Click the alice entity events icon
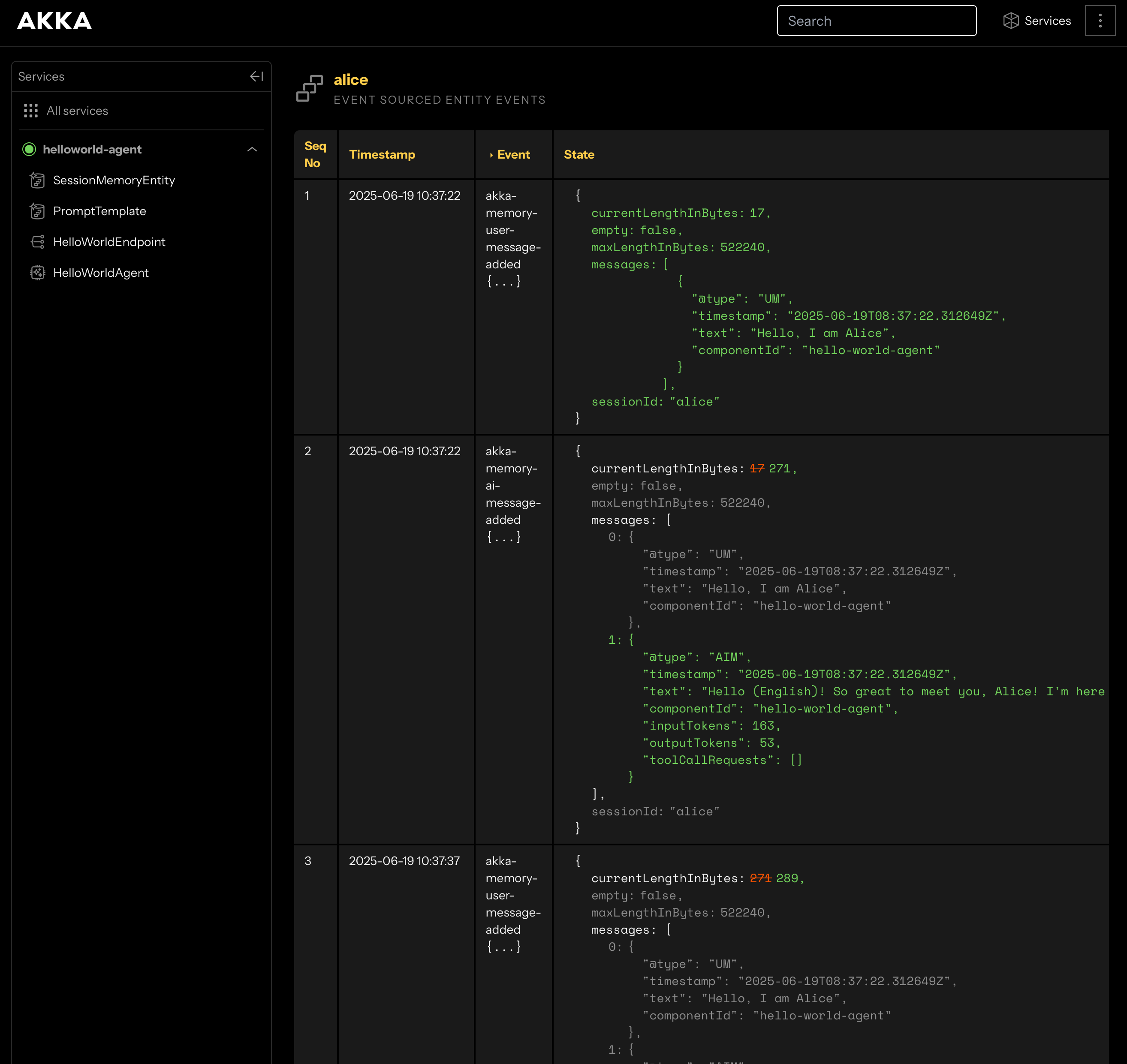The width and height of the screenshot is (1127, 1064). (x=309, y=88)
